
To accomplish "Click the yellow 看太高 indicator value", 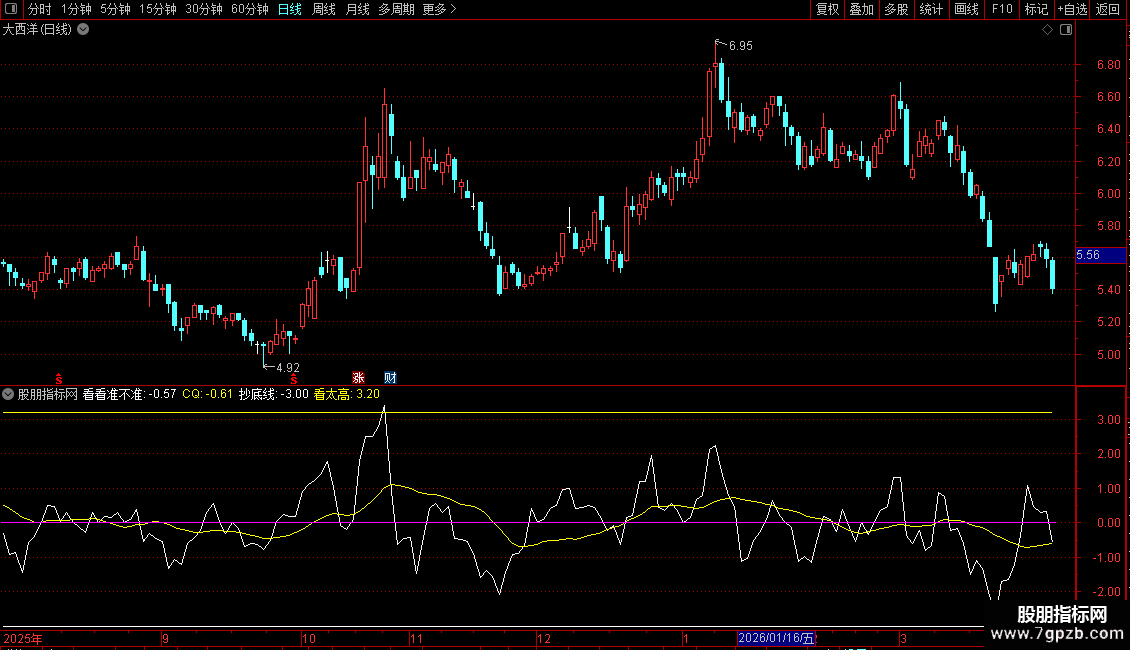I will (347, 394).
